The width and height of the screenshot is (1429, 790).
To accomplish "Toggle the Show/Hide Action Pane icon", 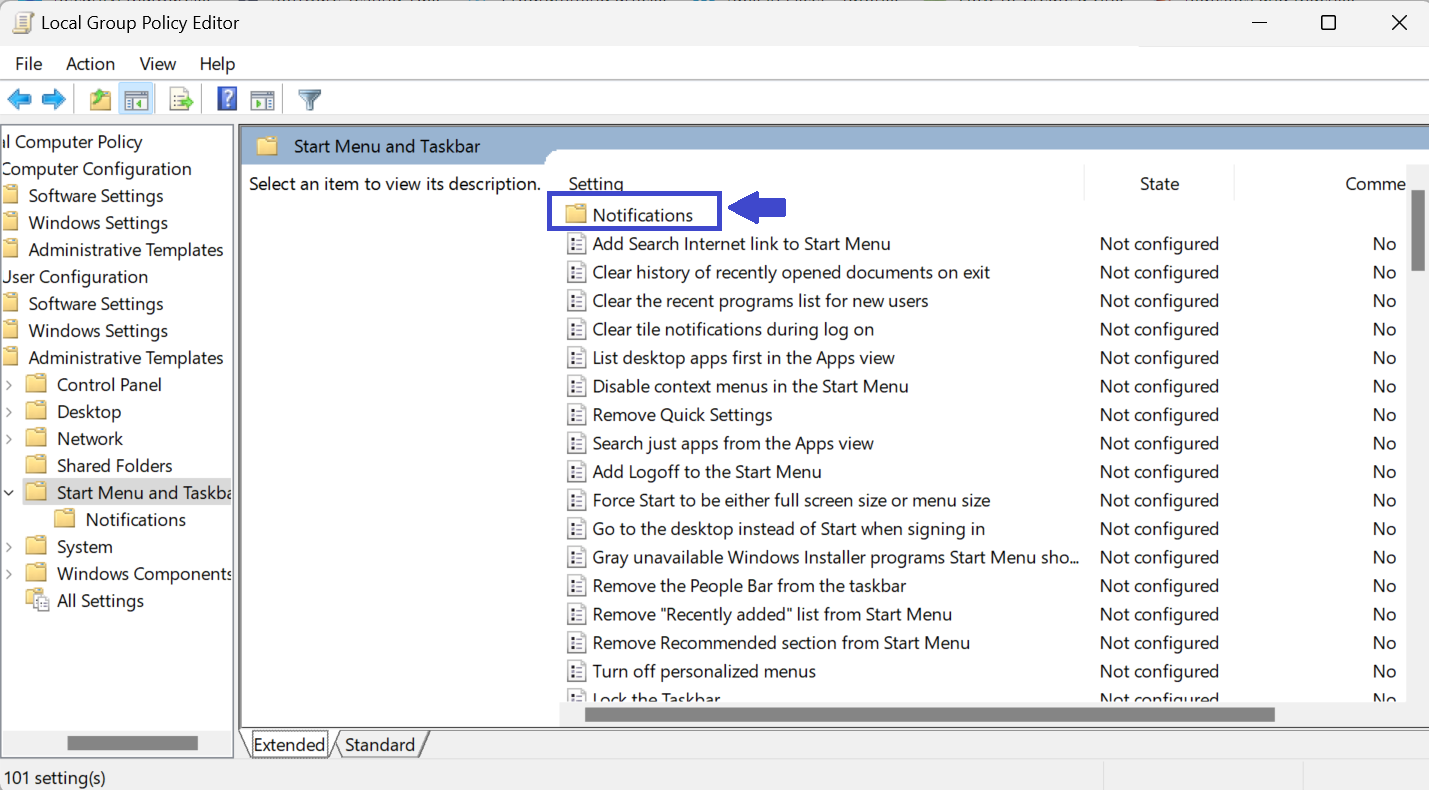I will 262,99.
